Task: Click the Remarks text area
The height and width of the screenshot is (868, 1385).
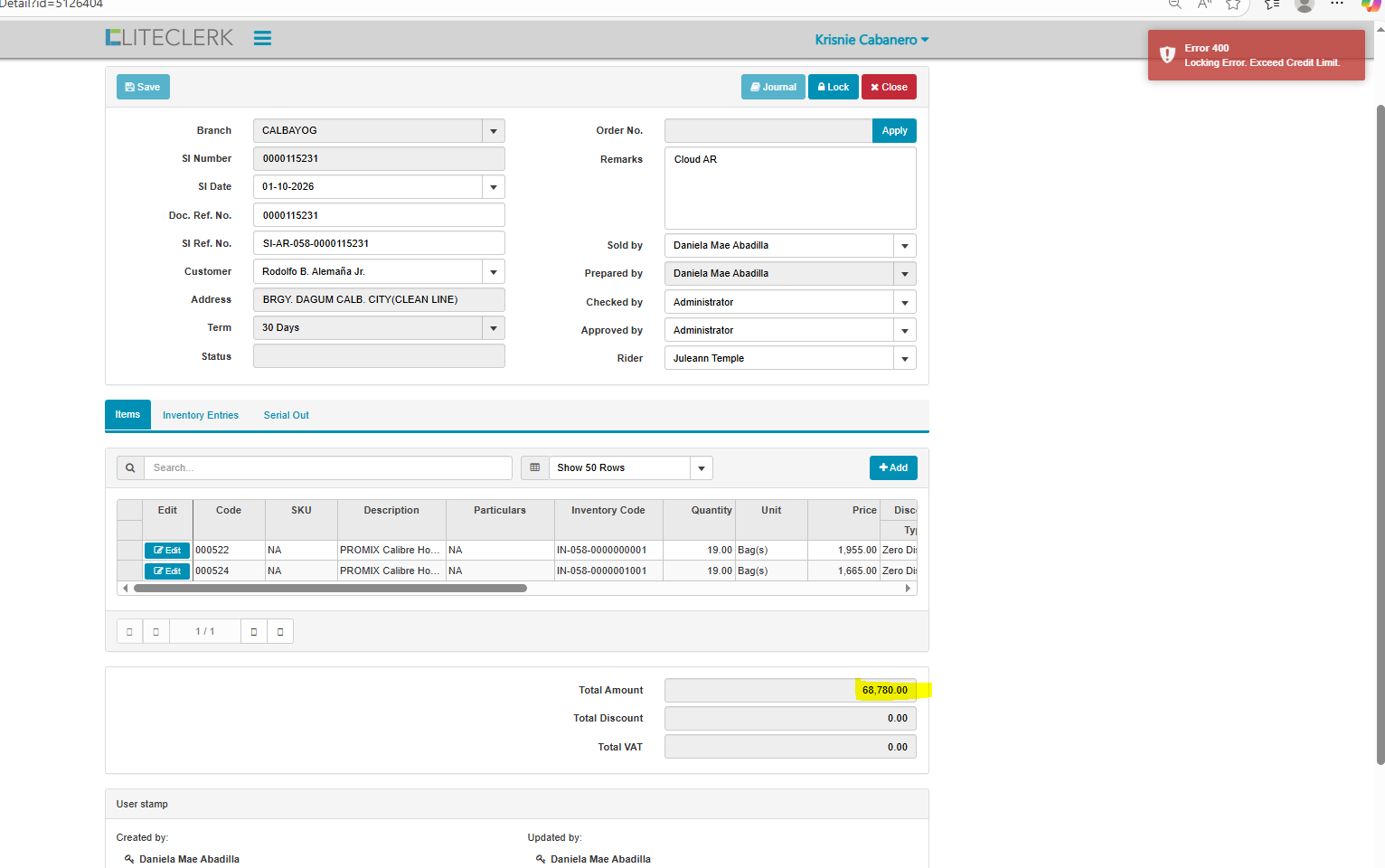Action: coord(789,188)
